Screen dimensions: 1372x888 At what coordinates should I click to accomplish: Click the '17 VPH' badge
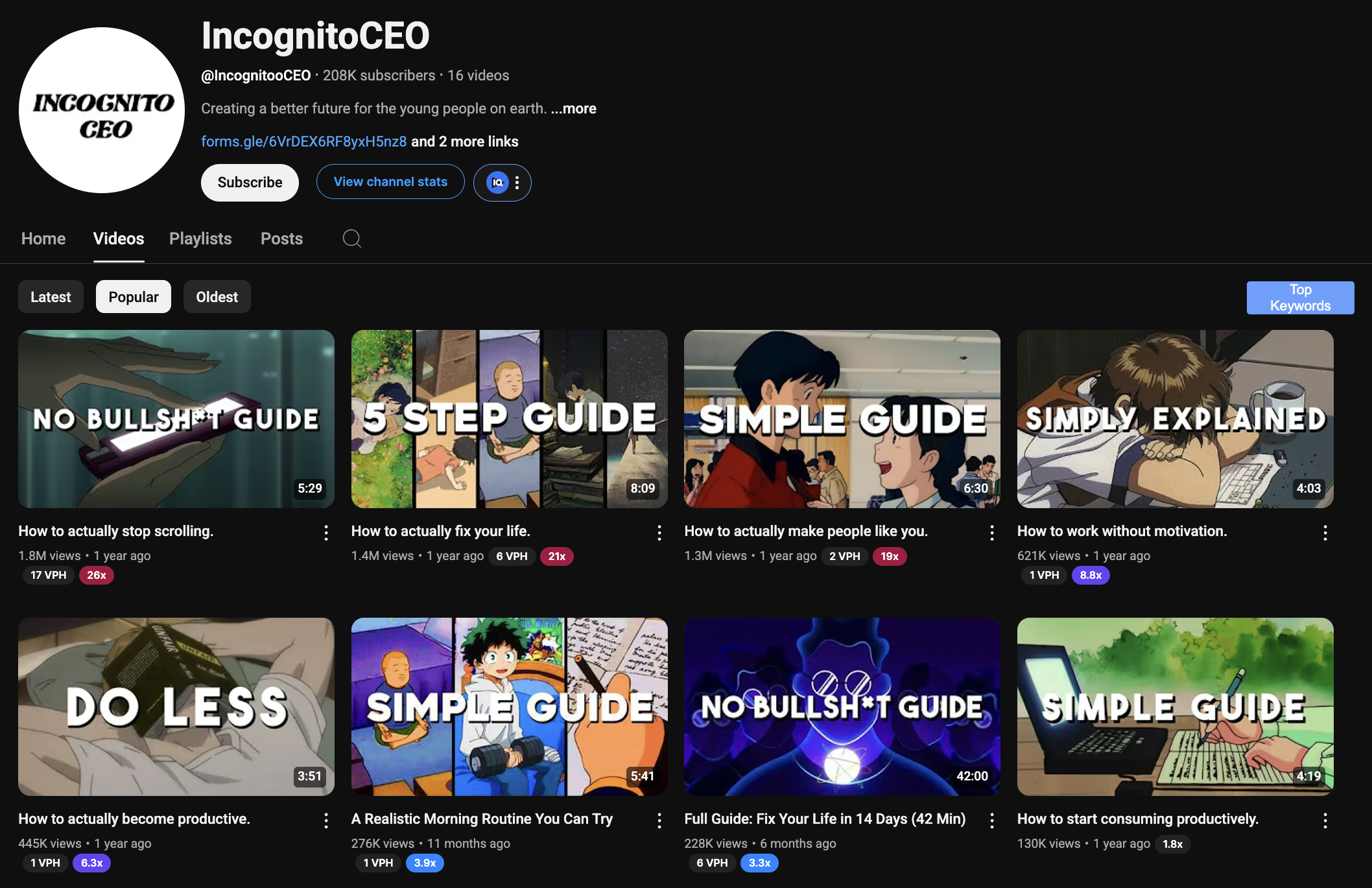point(49,575)
